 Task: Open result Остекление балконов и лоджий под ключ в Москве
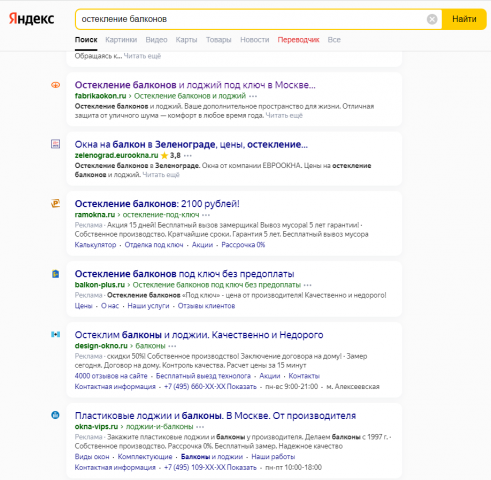pyautogui.click(x=195, y=85)
